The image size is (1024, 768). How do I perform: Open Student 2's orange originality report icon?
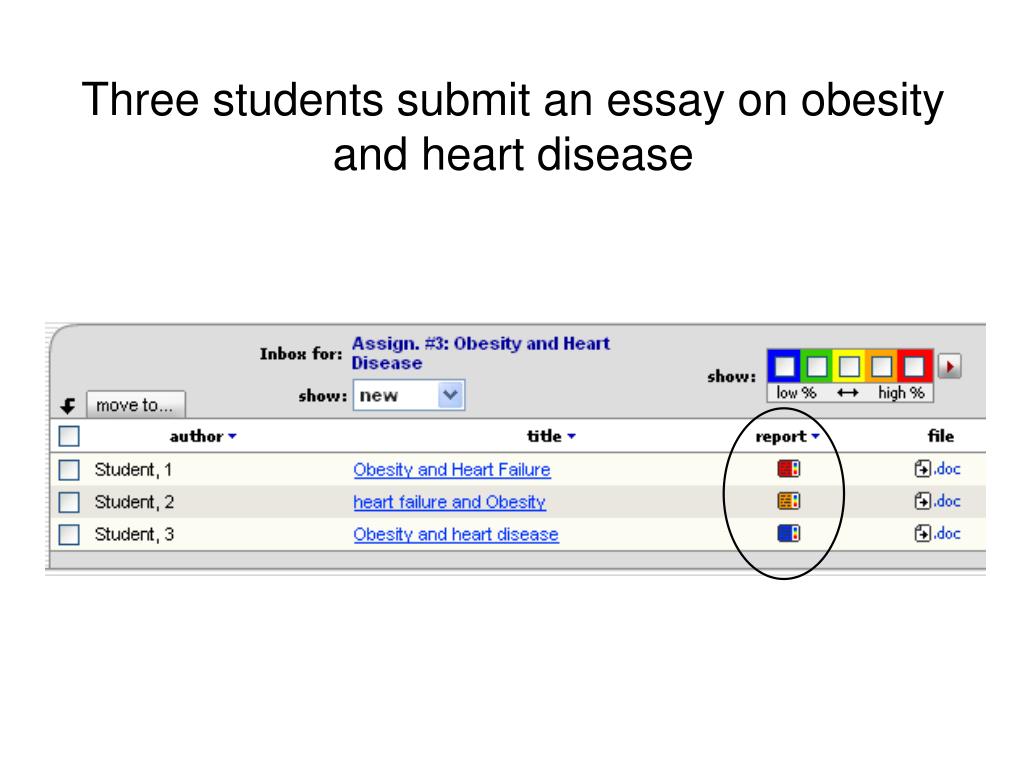tap(788, 501)
